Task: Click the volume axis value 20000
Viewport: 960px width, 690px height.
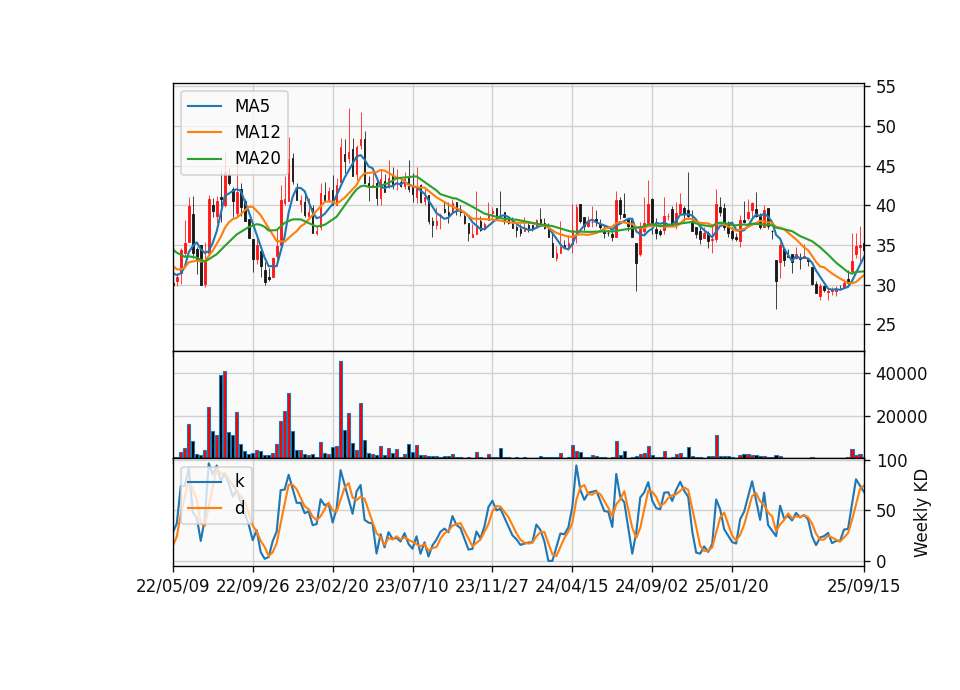Action: point(901,417)
